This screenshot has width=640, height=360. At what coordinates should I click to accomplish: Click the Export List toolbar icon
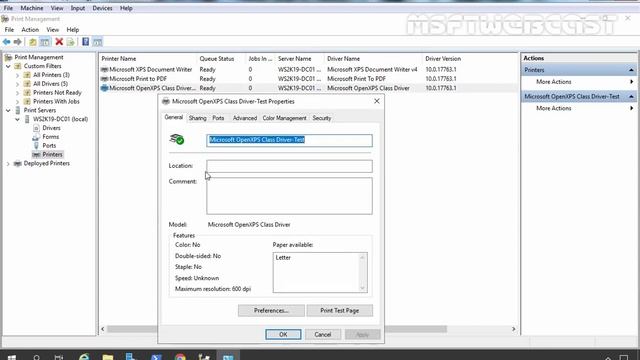[x=71, y=42]
